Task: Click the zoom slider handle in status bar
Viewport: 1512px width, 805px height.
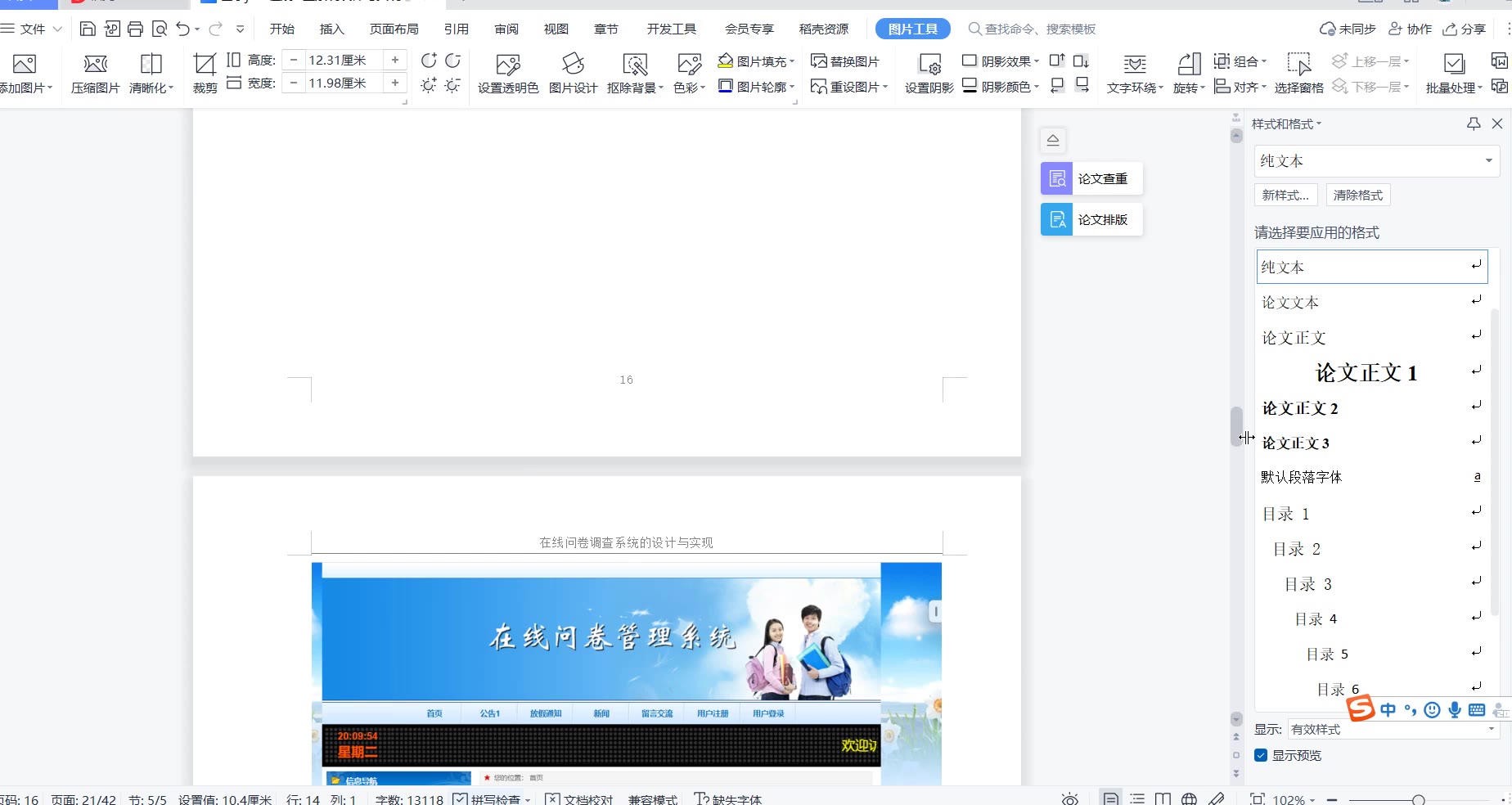Action: point(1419,800)
